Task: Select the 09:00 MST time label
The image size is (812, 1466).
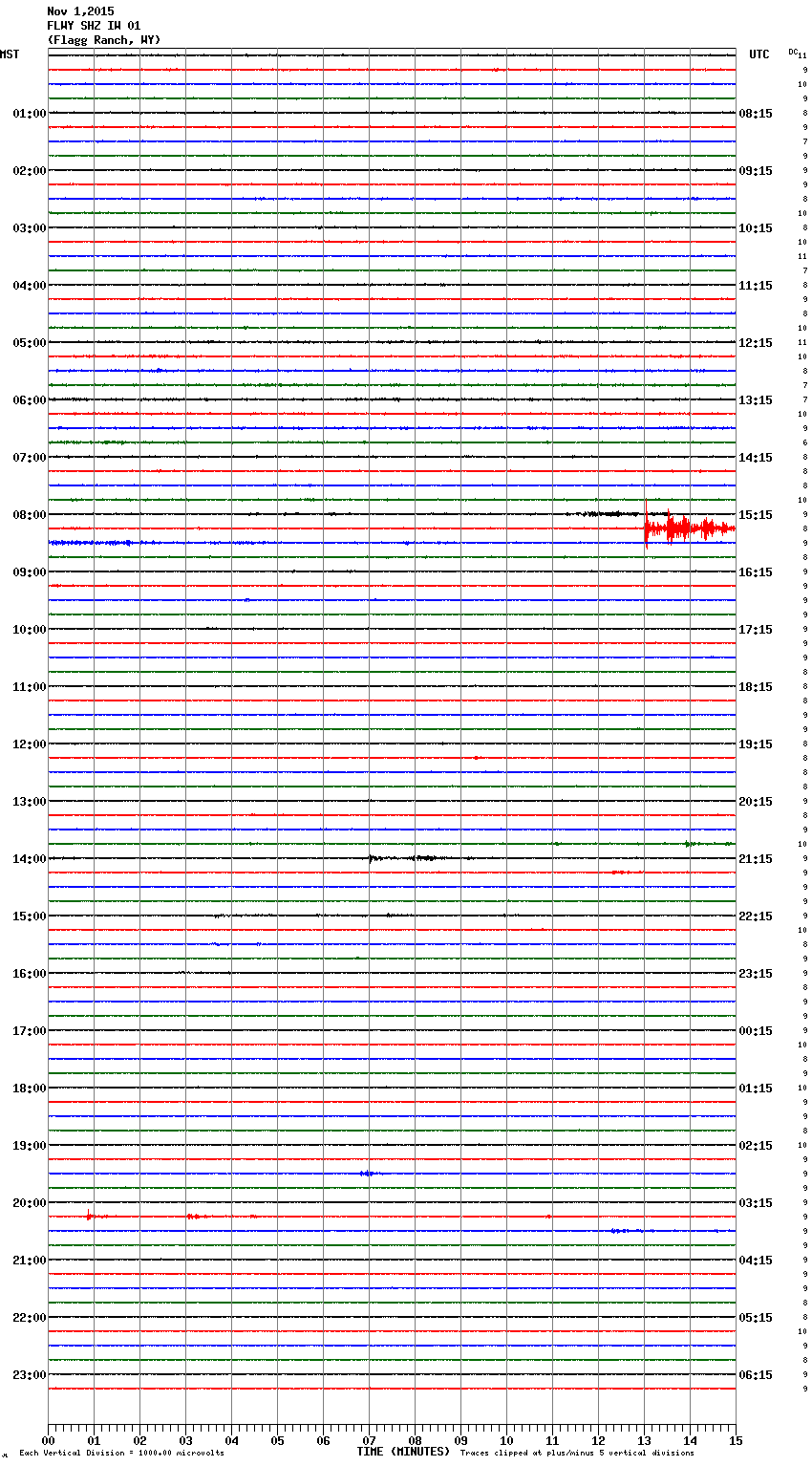Action: tap(30, 572)
